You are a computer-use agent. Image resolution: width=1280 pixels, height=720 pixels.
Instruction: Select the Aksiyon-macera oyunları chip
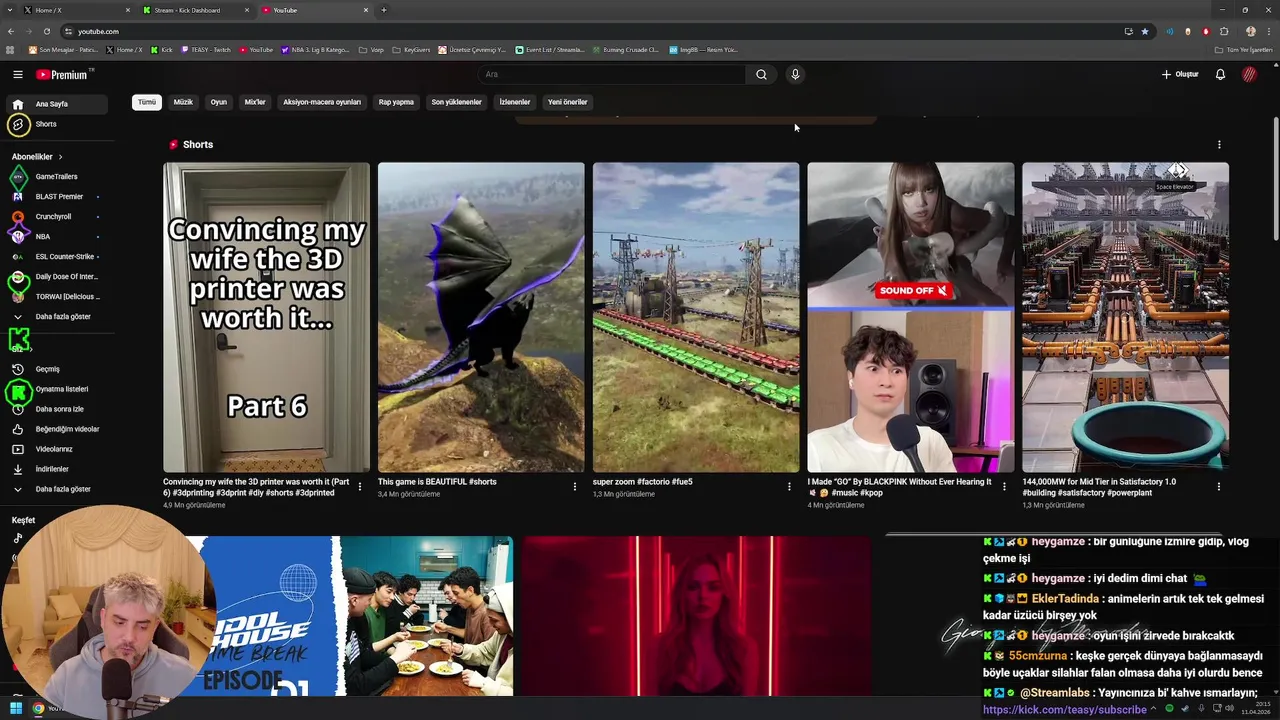pyautogui.click(x=322, y=102)
